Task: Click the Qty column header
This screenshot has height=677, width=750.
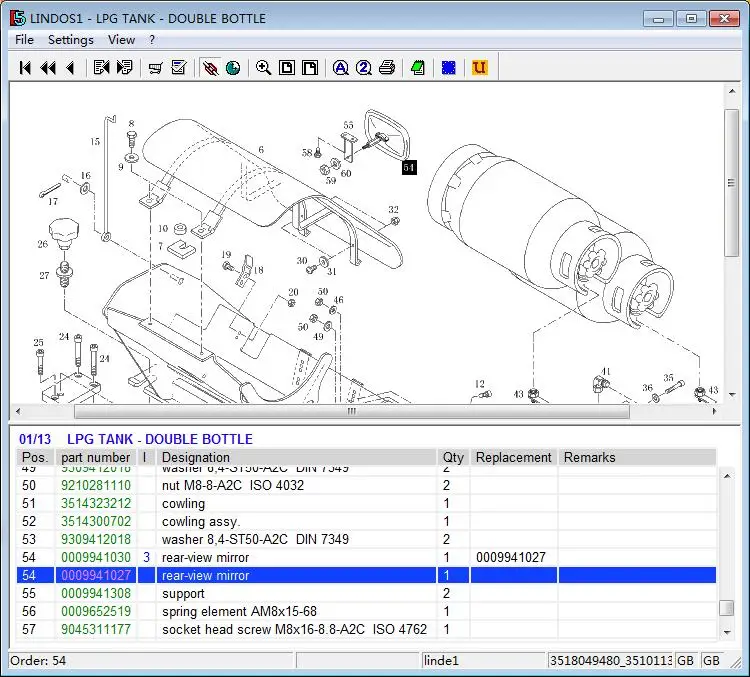Action: 453,457
